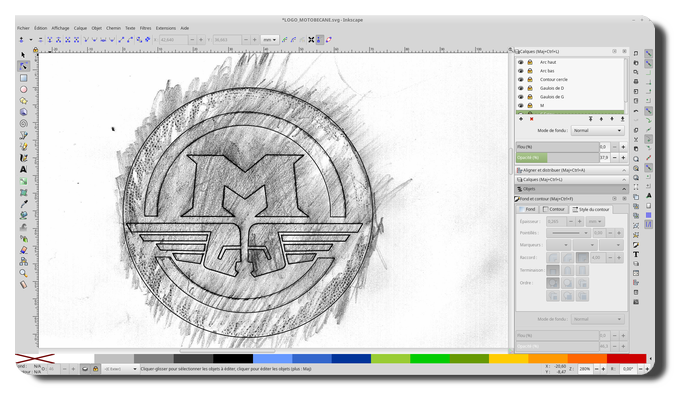Open the Extensions menu
Screen dimensions: 683x397
[x=166, y=28]
